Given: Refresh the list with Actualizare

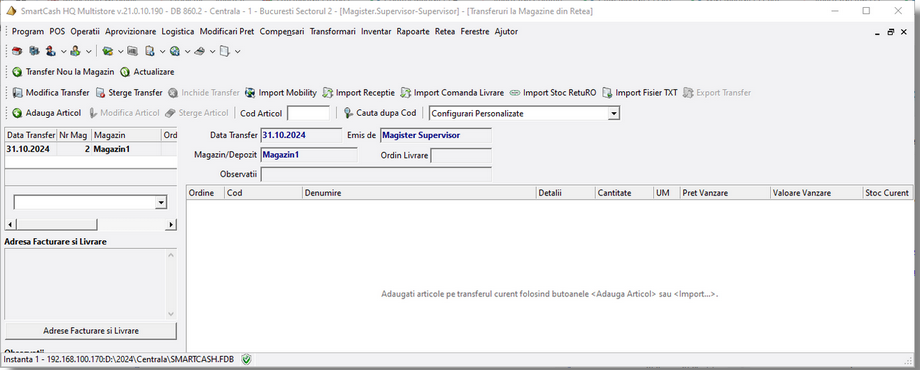Looking at the screenshot, I should [x=147, y=72].
